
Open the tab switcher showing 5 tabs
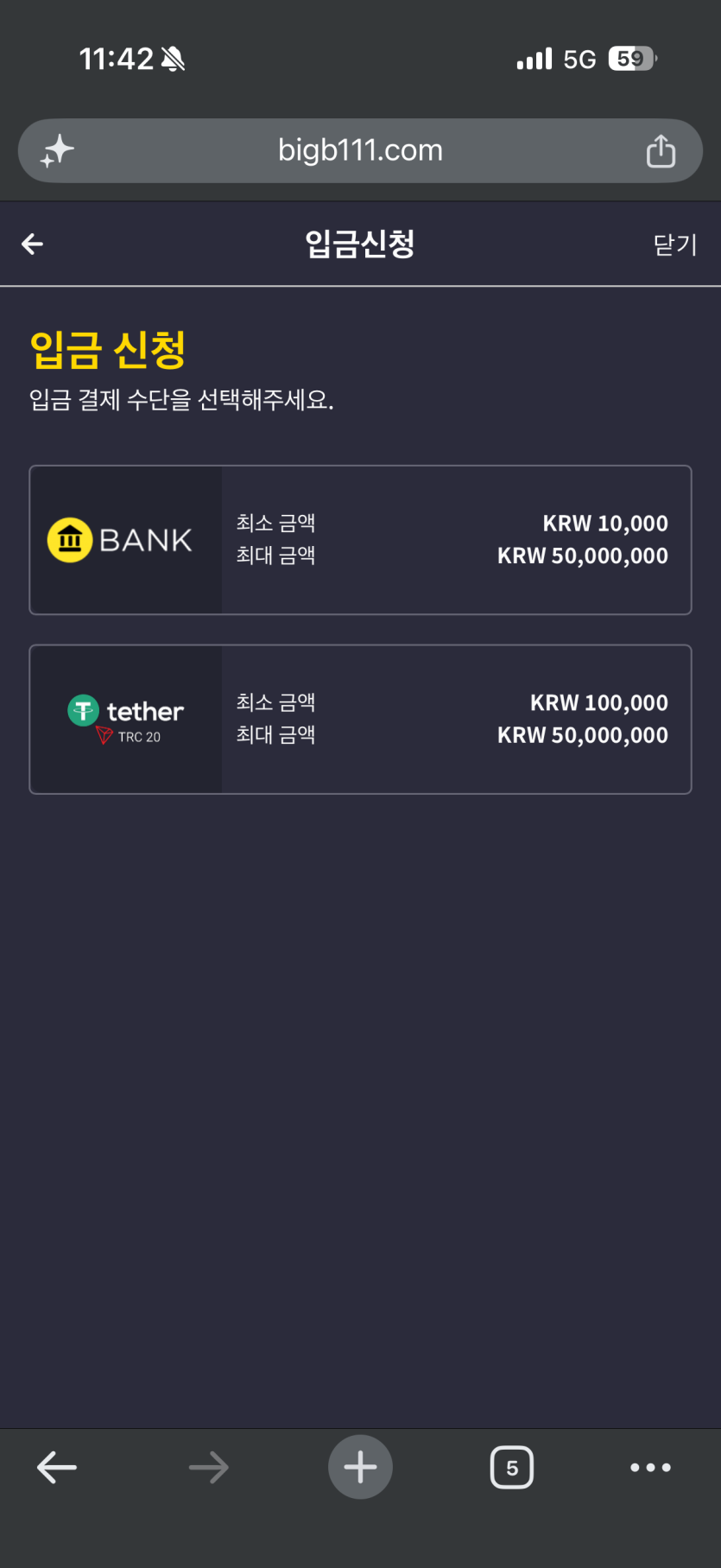tap(512, 1467)
